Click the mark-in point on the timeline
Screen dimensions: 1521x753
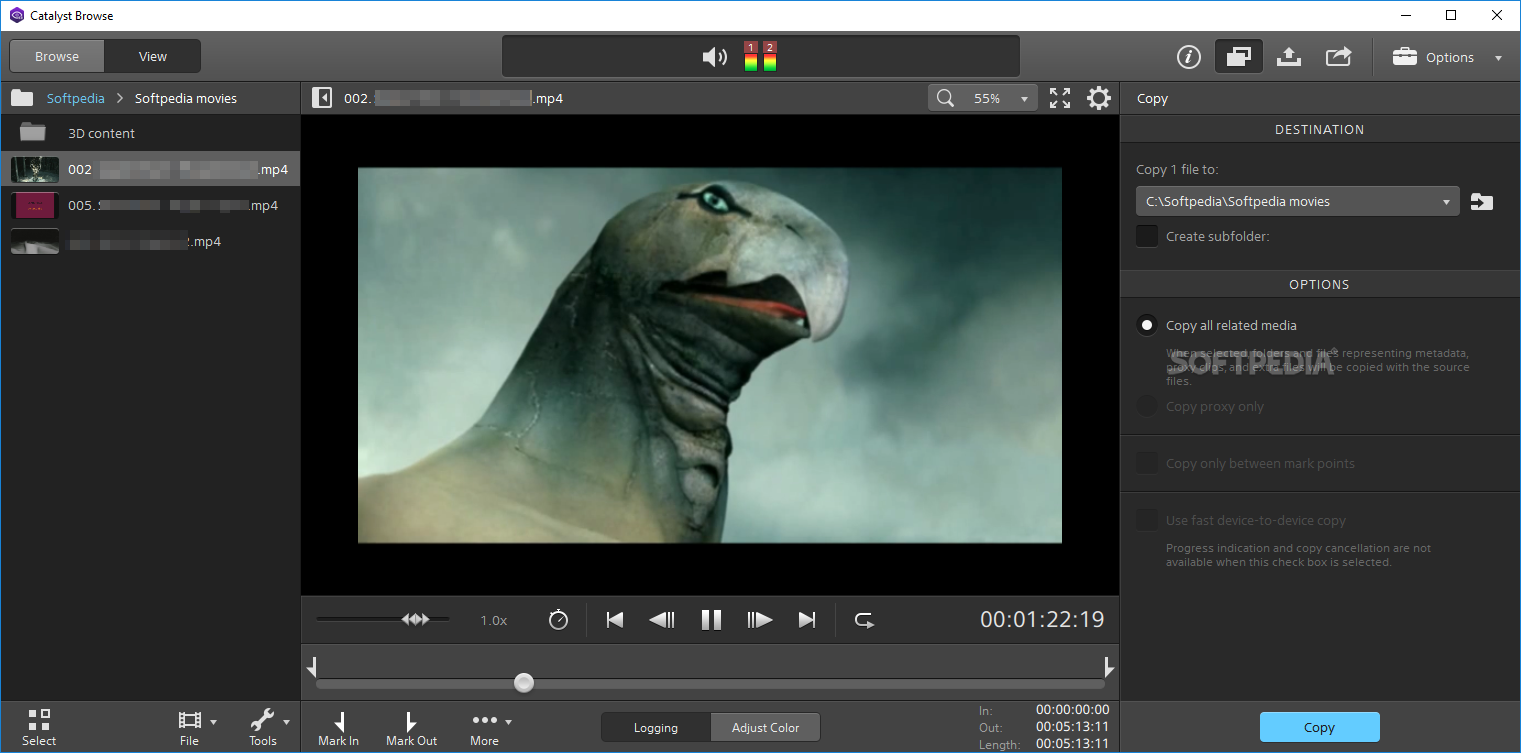[313, 667]
